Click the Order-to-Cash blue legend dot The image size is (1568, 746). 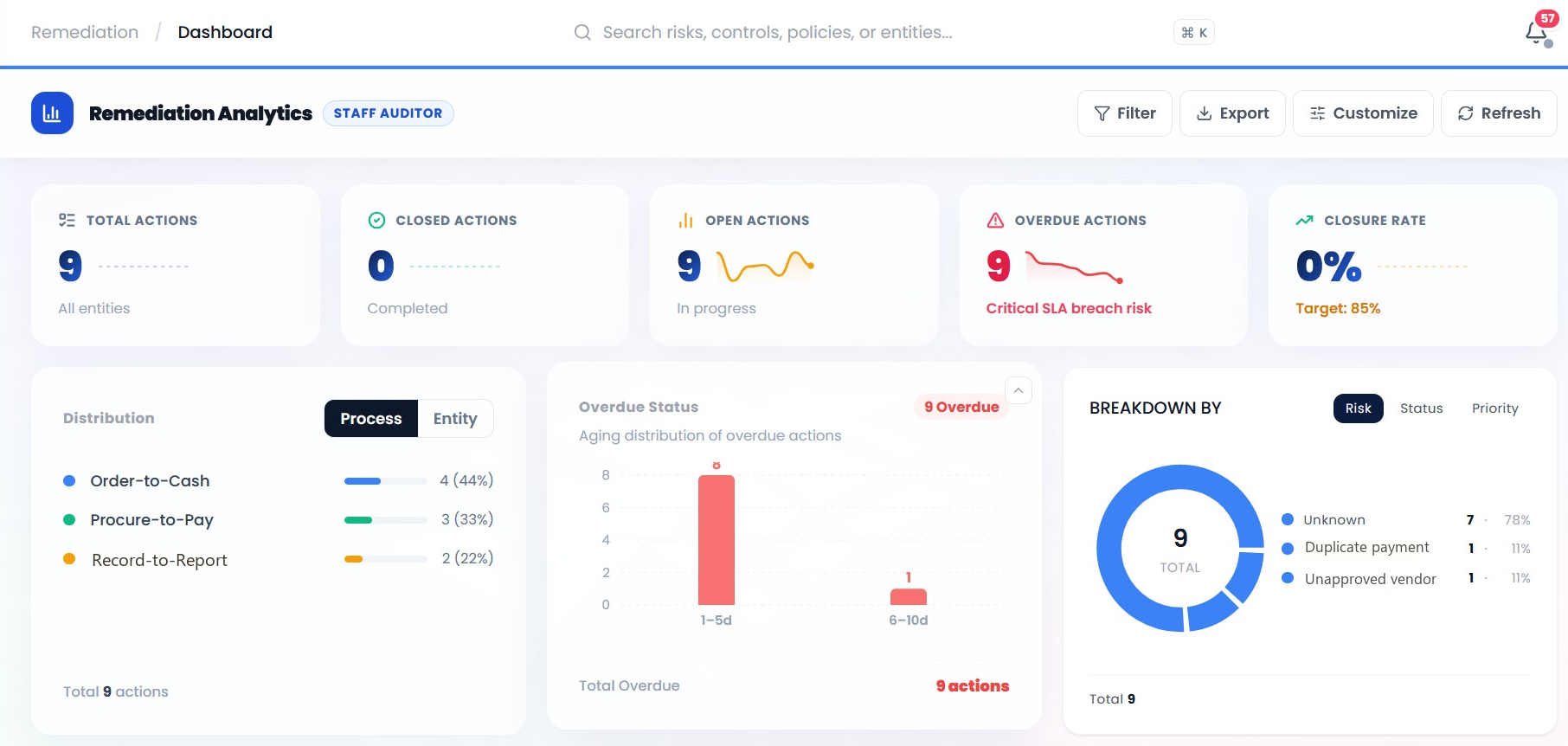pyautogui.click(x=69, y=480)
